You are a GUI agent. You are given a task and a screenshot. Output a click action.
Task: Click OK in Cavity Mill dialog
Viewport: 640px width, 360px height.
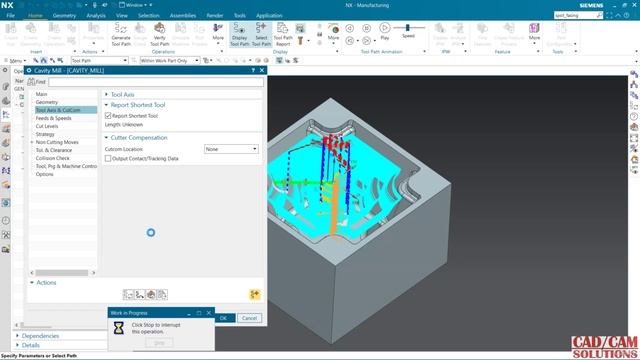point(224,318)
